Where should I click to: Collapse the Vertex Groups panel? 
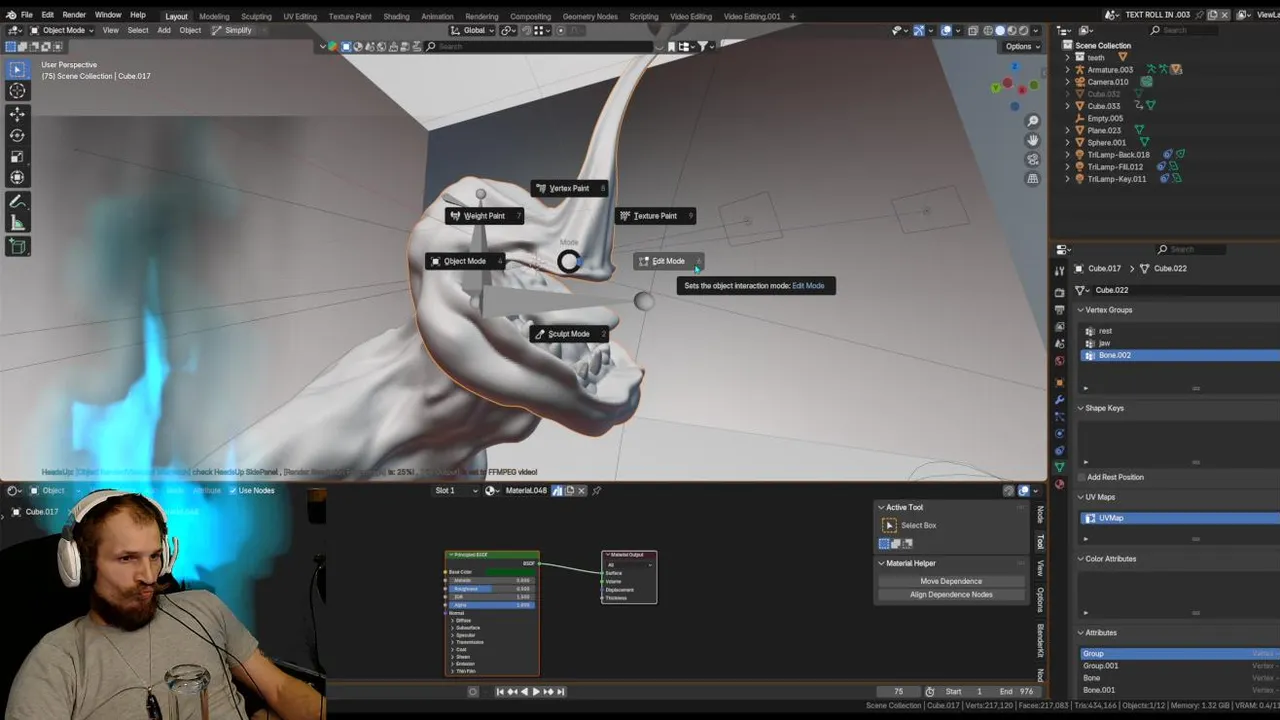(x=1081, y=310)
